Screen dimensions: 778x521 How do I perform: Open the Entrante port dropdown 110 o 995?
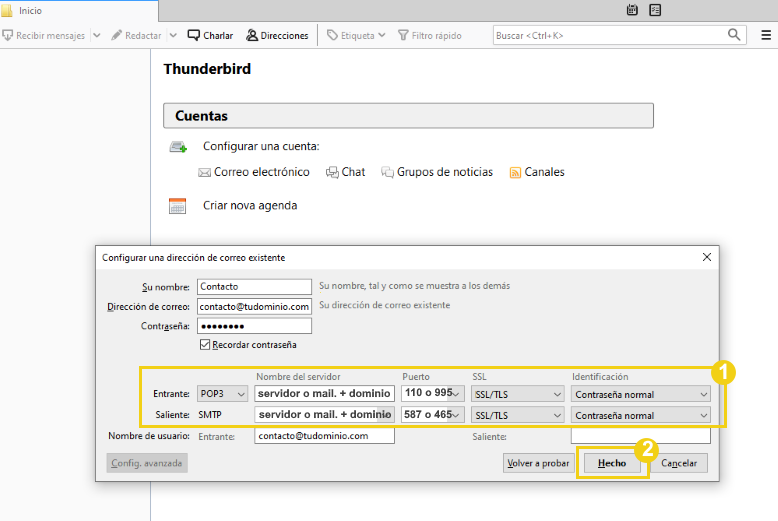(432, 393)
